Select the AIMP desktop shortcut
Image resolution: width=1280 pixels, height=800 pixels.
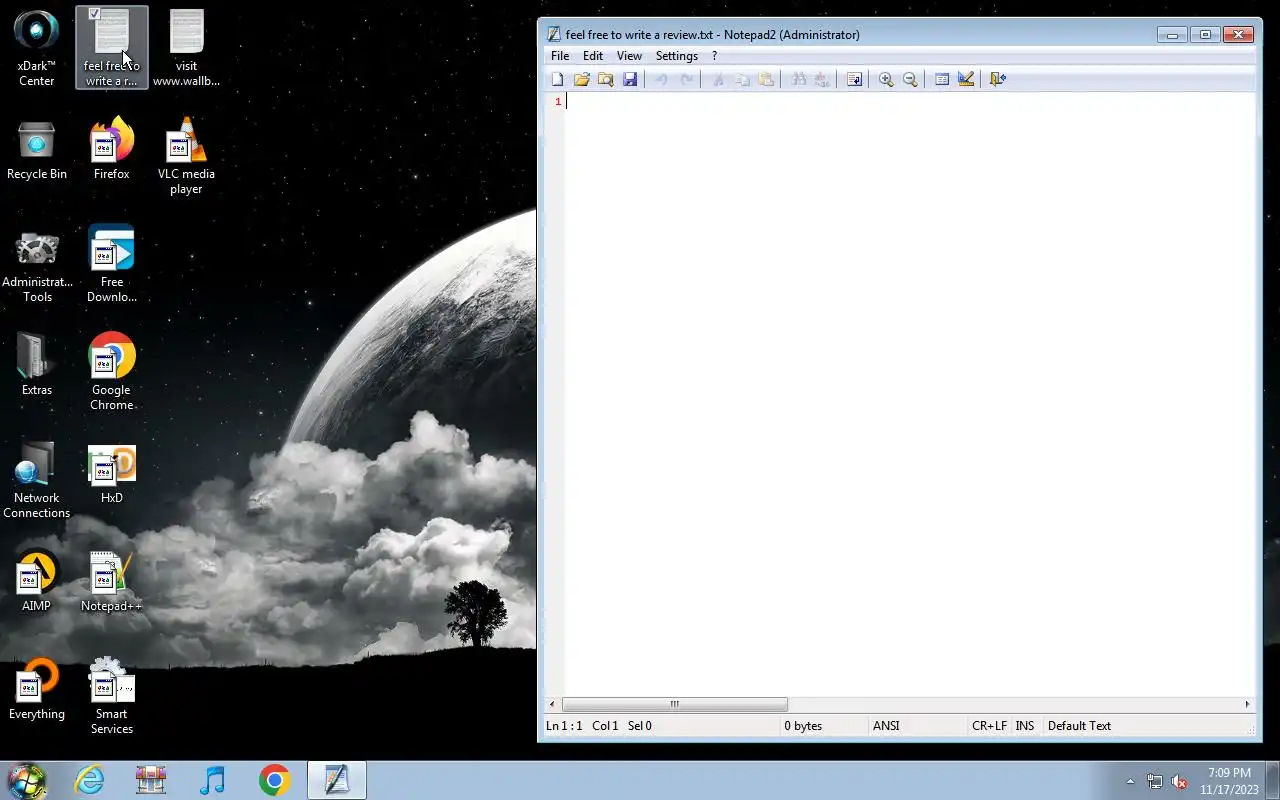37,582
